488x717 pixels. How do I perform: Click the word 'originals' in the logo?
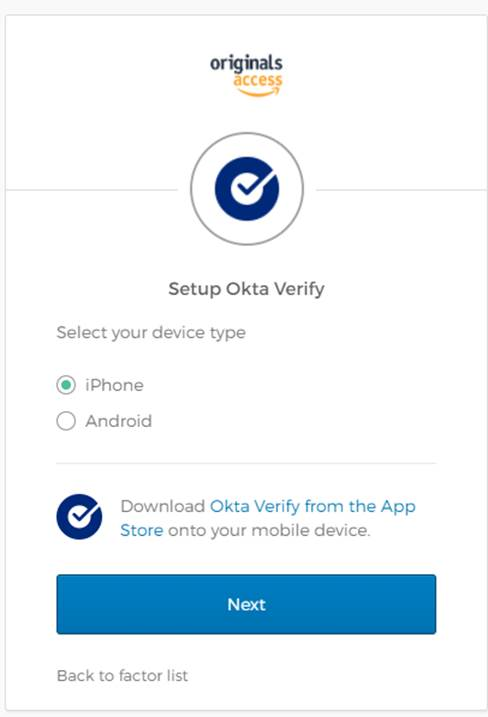pyautogui.click(x=246, y=64)
